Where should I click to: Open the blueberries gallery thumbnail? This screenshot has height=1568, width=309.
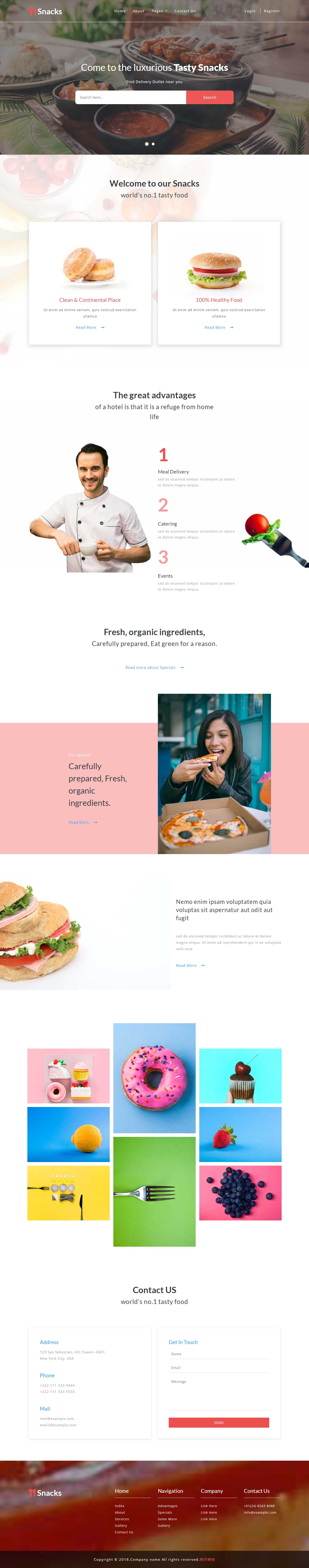pyautogui.click(x=240, y=1193)
